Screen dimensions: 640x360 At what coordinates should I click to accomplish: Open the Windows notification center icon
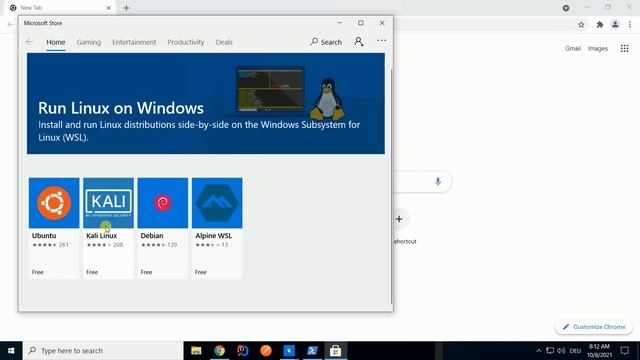pyautogui.click(x=624, y=351)
